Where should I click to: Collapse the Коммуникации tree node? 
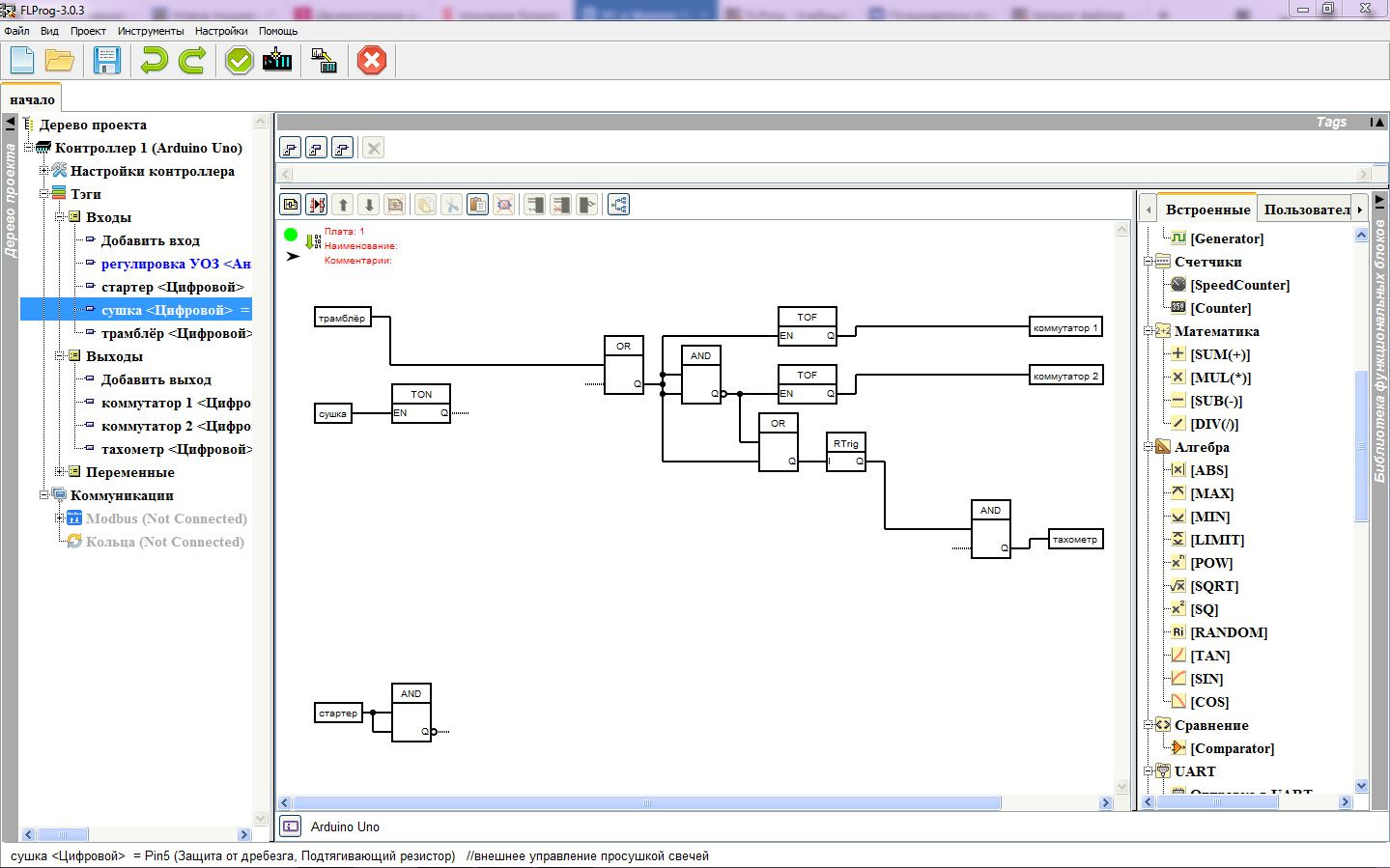point(44,495)
